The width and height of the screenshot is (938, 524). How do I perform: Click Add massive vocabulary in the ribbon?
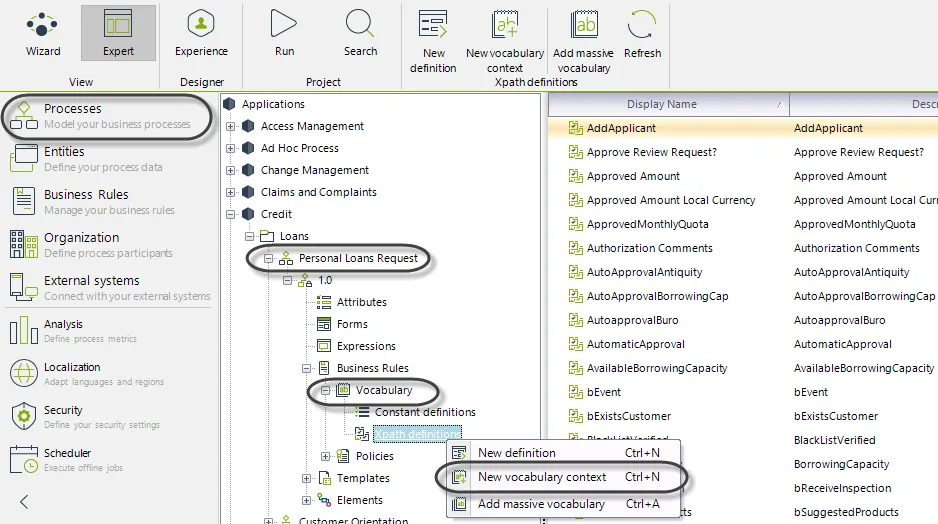[583, 42]
